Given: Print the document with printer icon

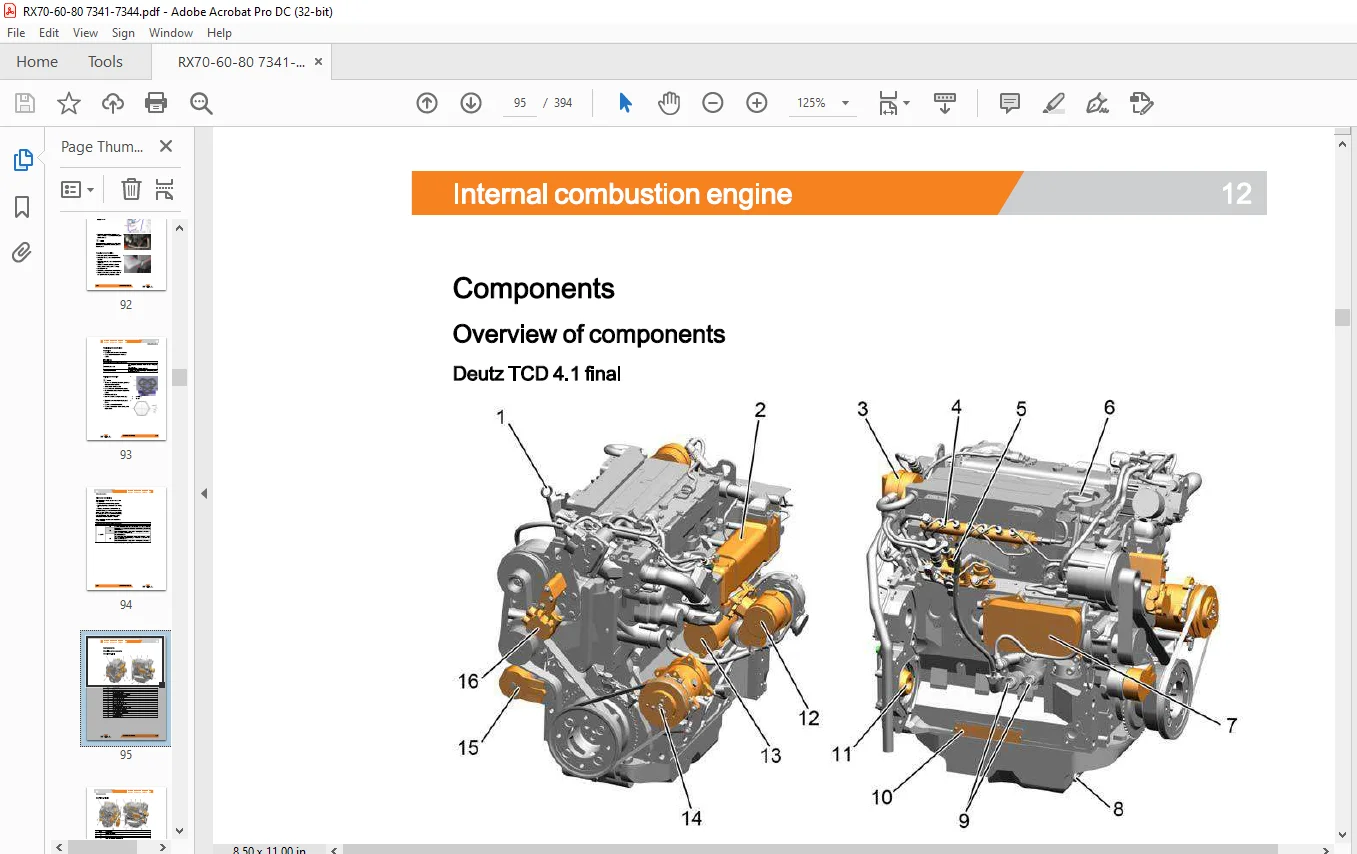Looking at the screenshot, I should tap(156, 103).
